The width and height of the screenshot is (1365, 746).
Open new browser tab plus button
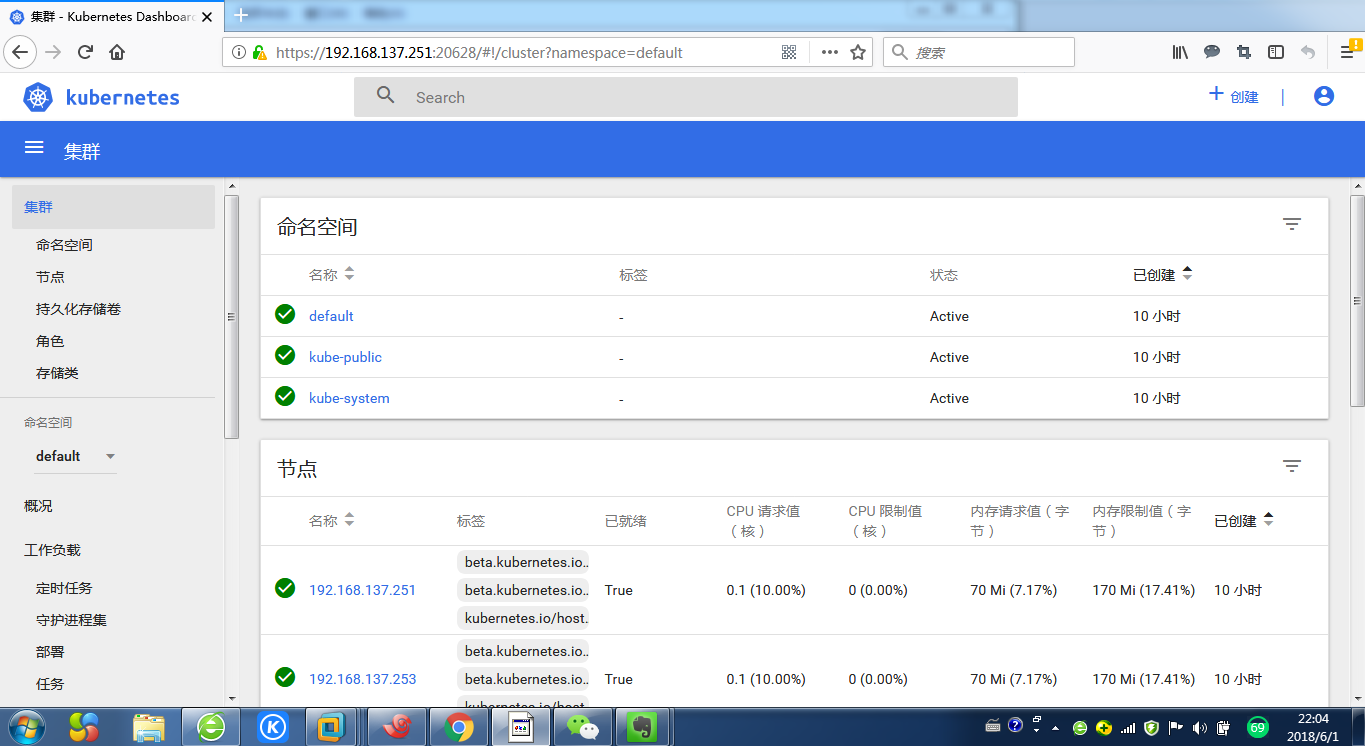coord(241,15)
